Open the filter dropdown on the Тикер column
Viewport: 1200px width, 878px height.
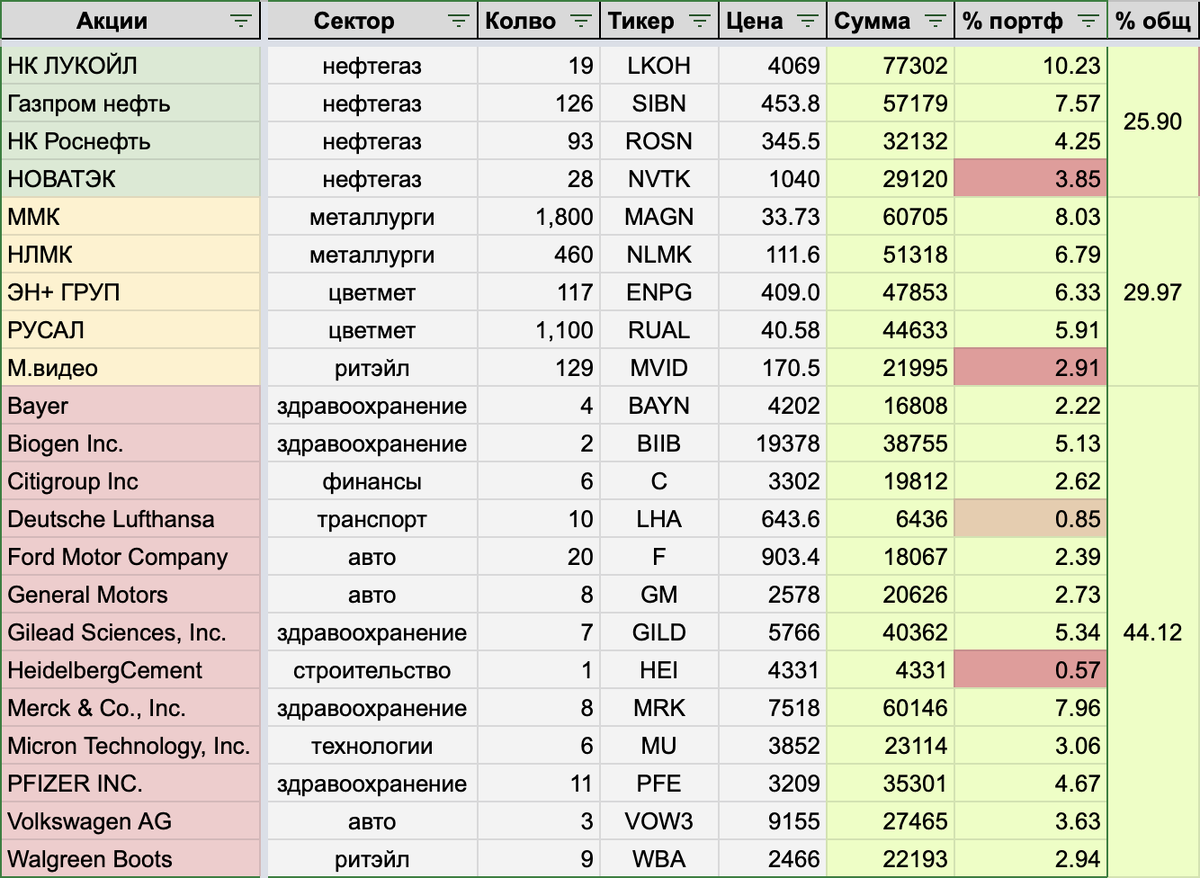pos(700,21)
